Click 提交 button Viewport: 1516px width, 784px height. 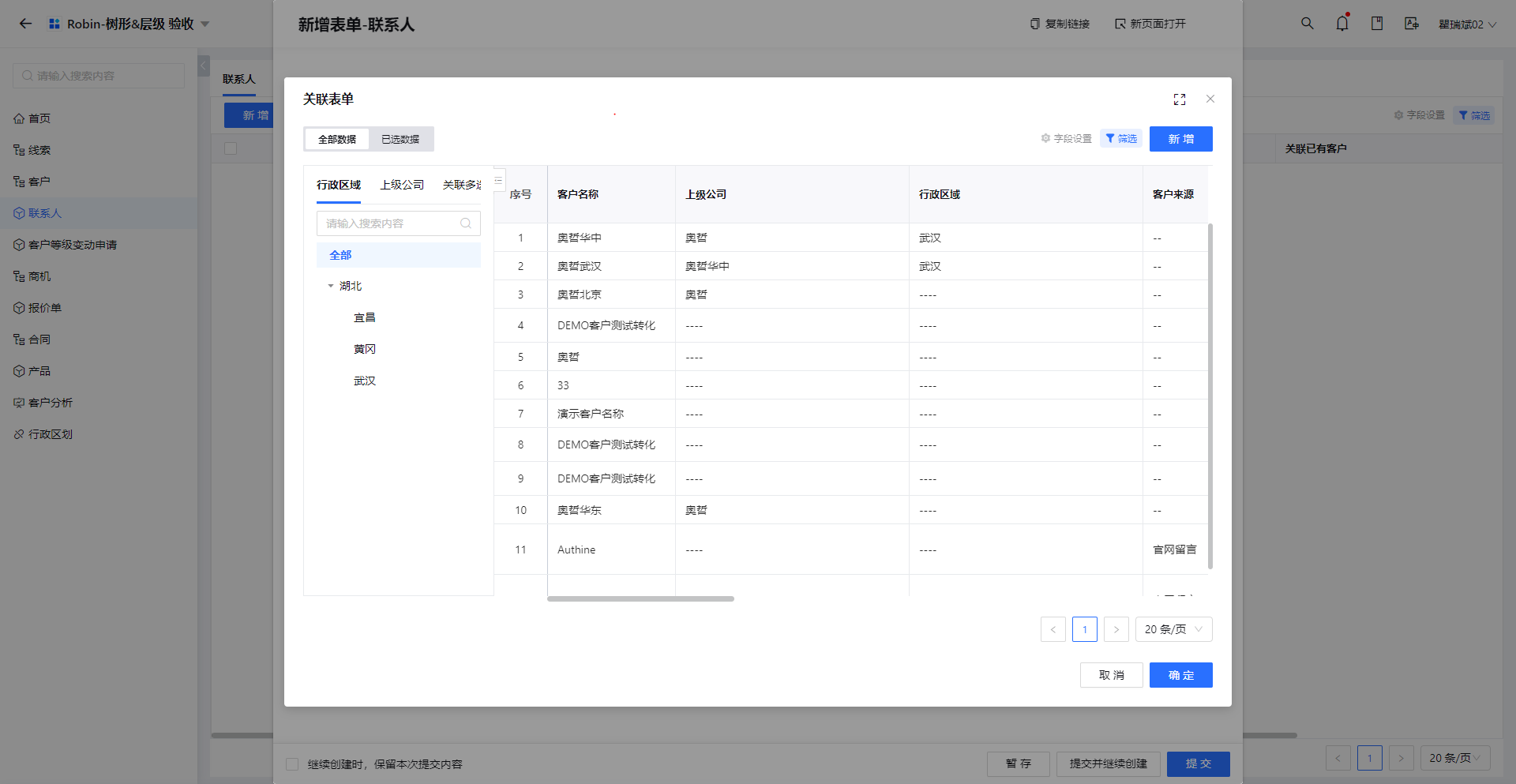1199,764
